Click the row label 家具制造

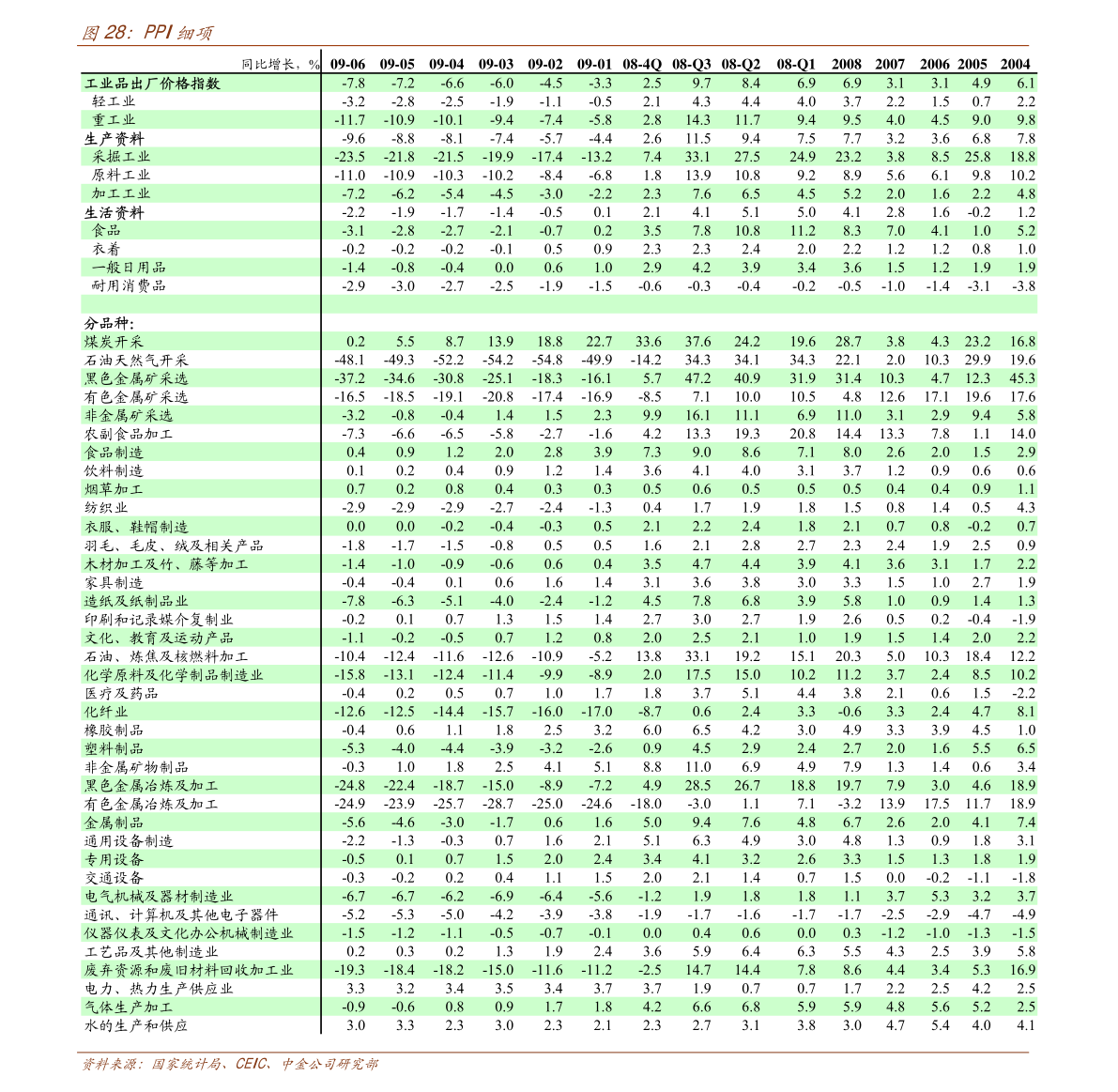coord(114,583)
